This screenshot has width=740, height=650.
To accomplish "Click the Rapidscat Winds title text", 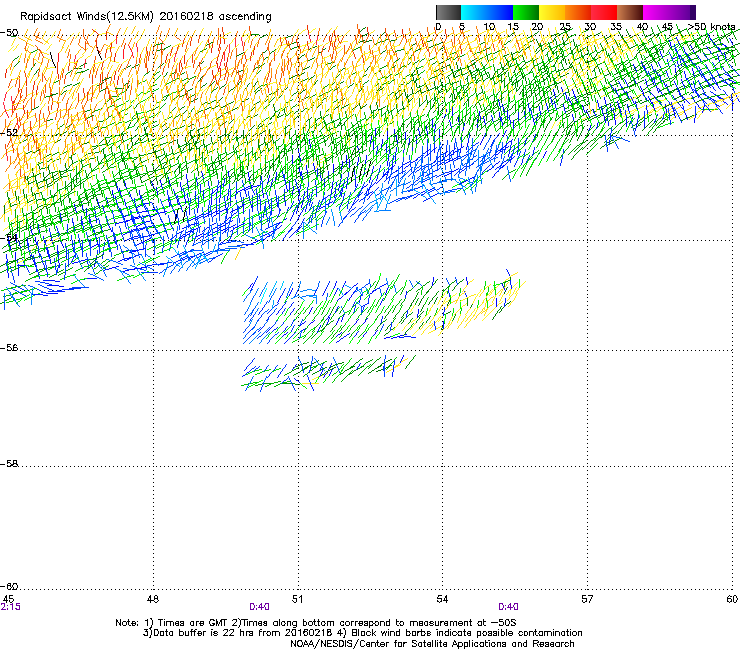I will coord(146,17).
